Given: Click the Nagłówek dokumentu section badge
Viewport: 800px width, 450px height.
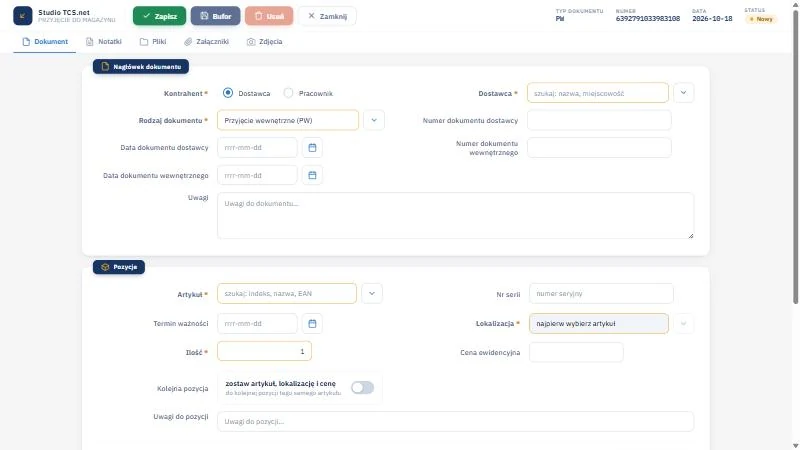Looking at the screenshot, I should [141, 66].
